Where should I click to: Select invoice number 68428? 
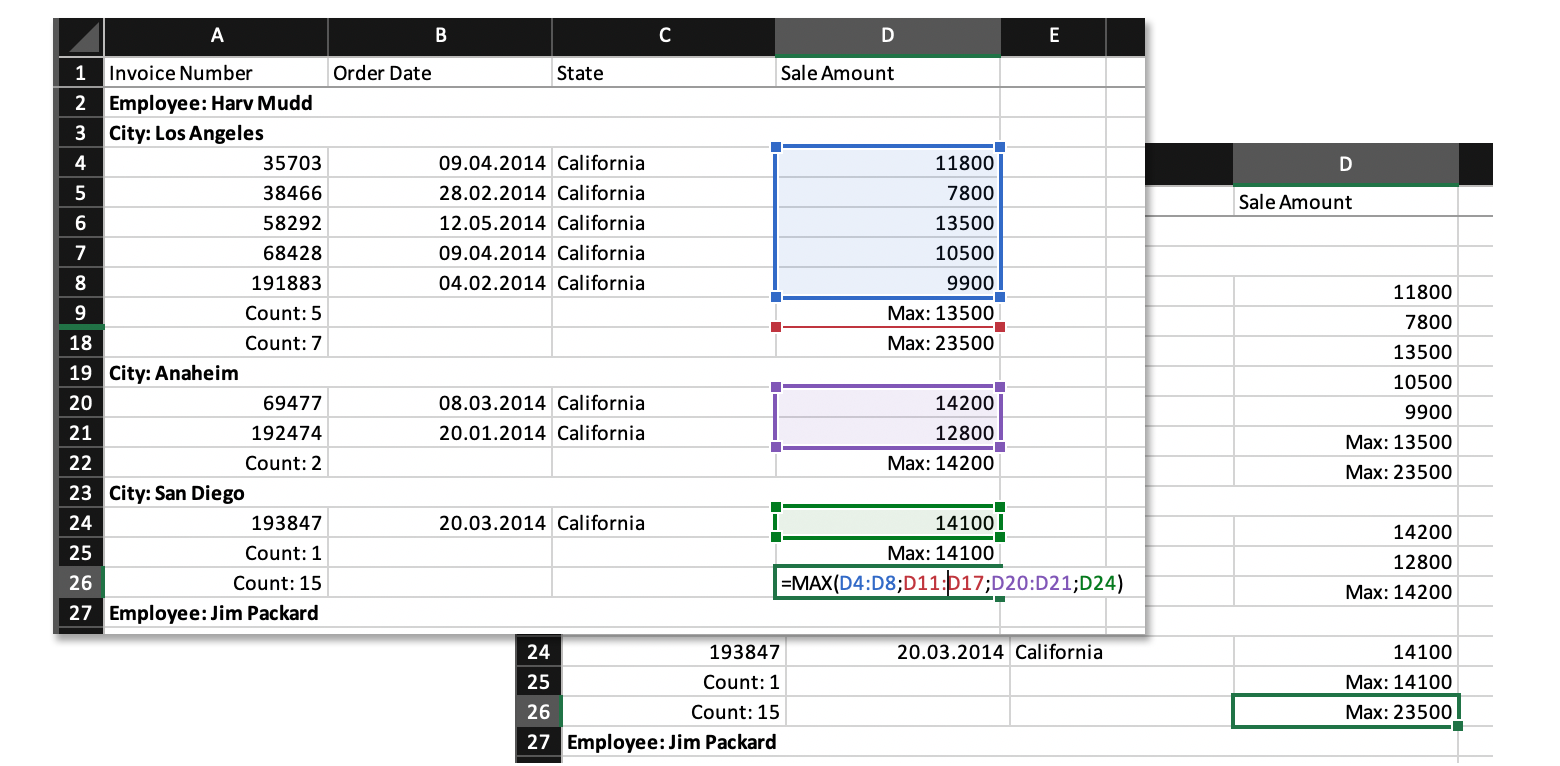point(216,253)
